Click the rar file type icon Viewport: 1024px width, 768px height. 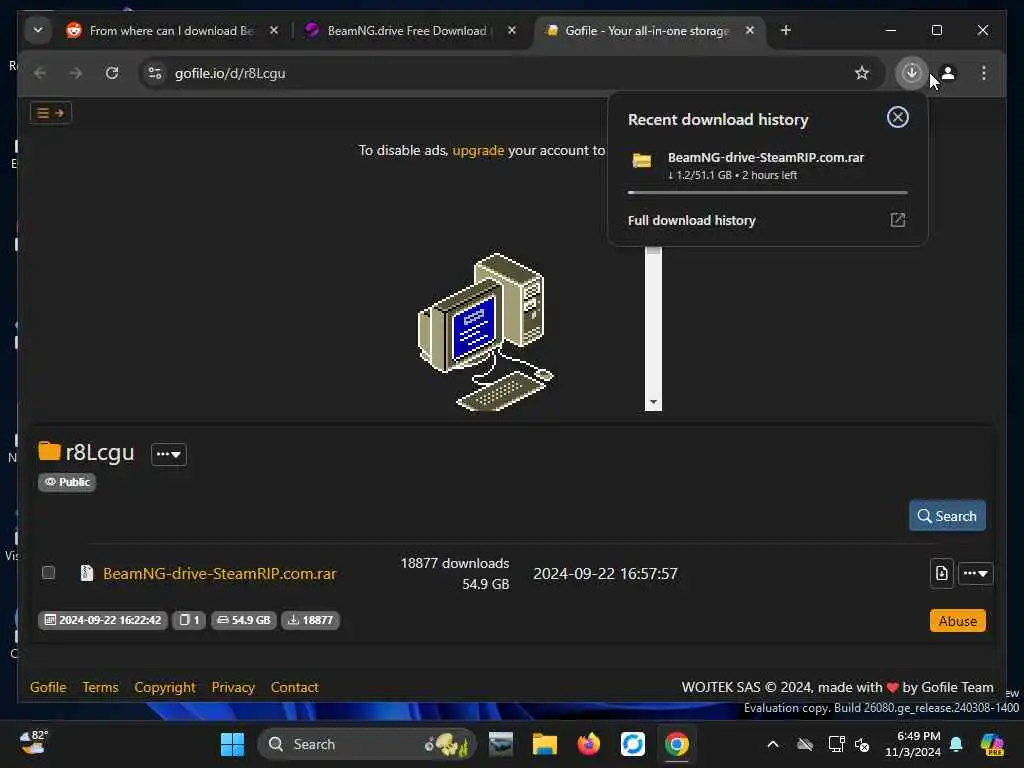pos(86,573)
